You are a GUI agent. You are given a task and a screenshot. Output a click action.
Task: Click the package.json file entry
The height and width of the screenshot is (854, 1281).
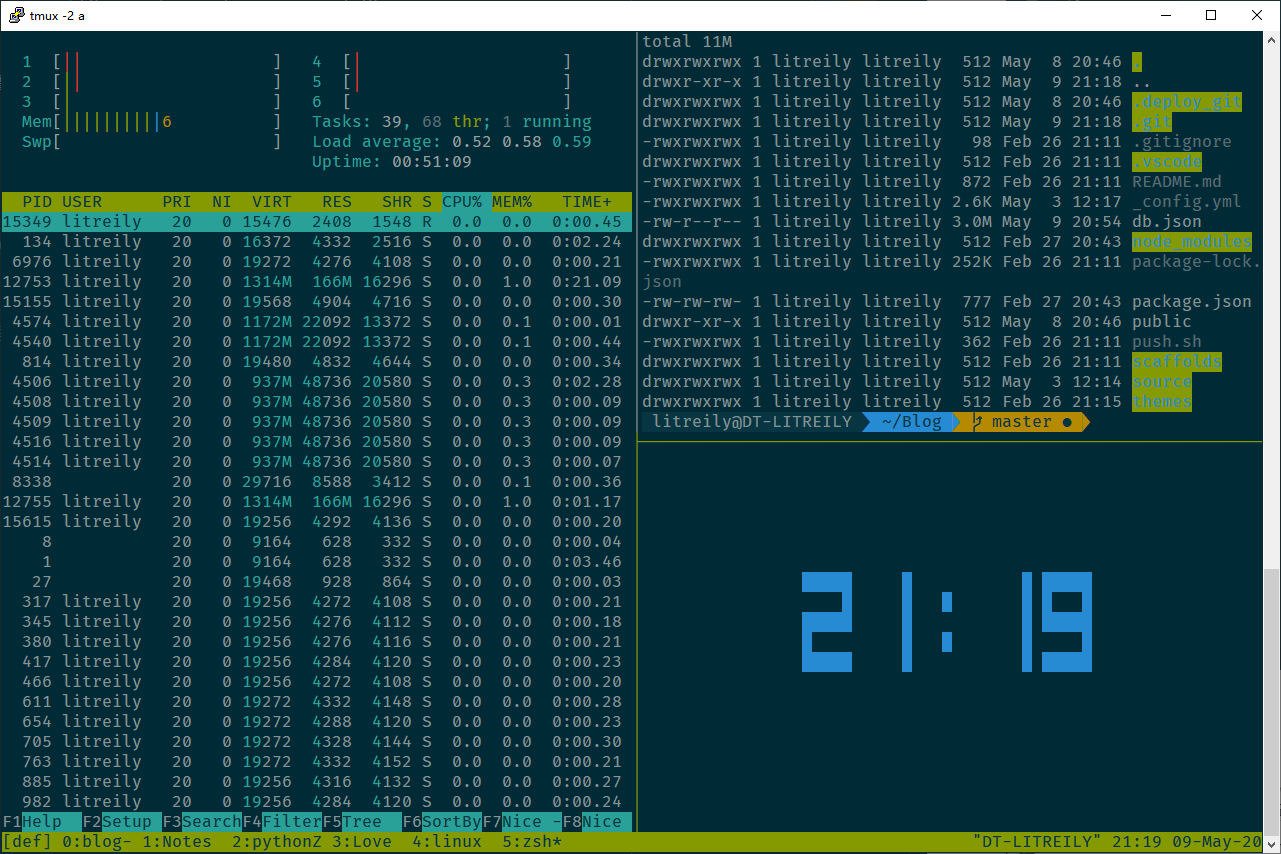1192,302
